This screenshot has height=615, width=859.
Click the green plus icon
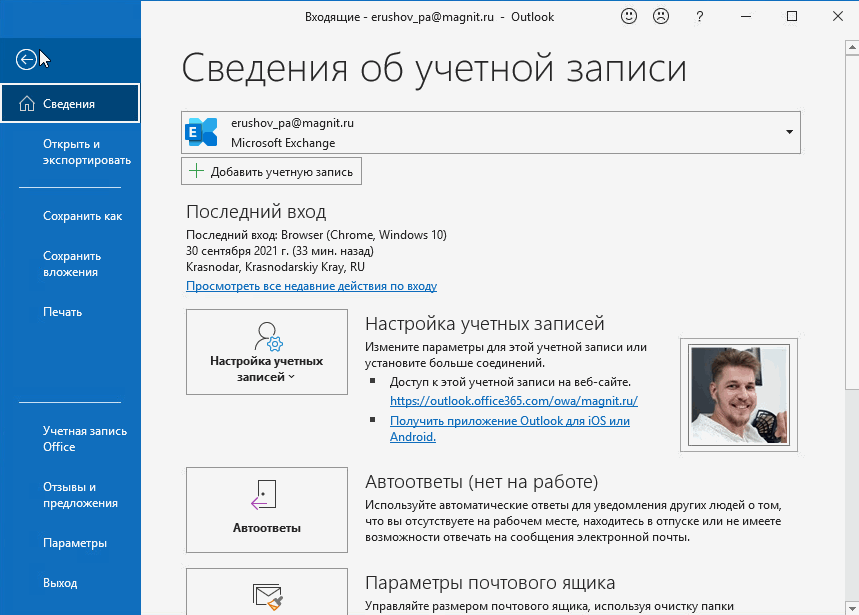point(196,171)
